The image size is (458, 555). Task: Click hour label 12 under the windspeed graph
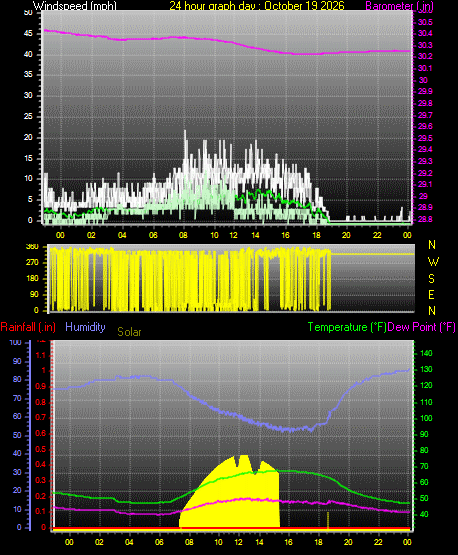(x=233, y=235)
